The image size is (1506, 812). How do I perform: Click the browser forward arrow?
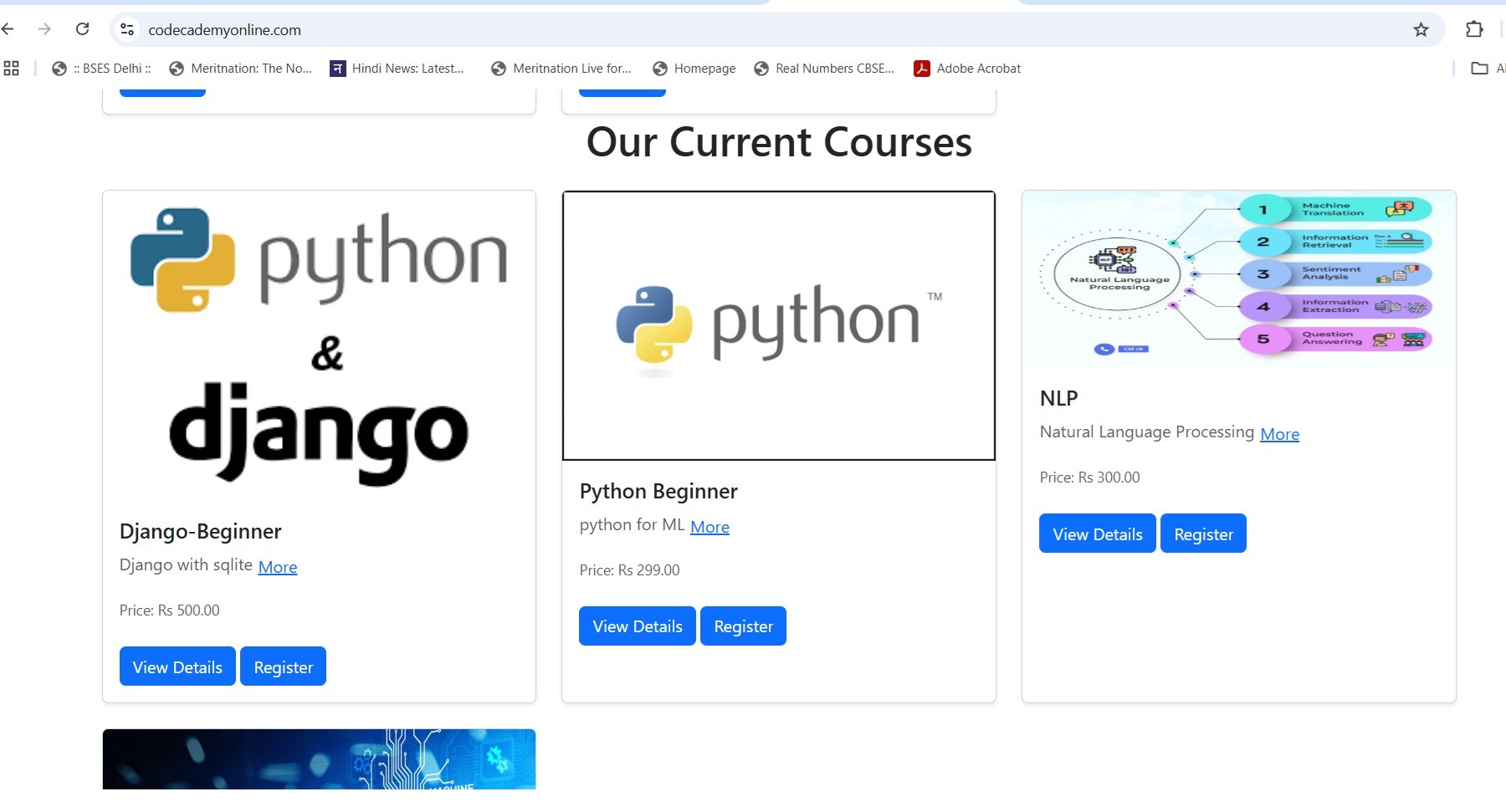click(44, 28)
